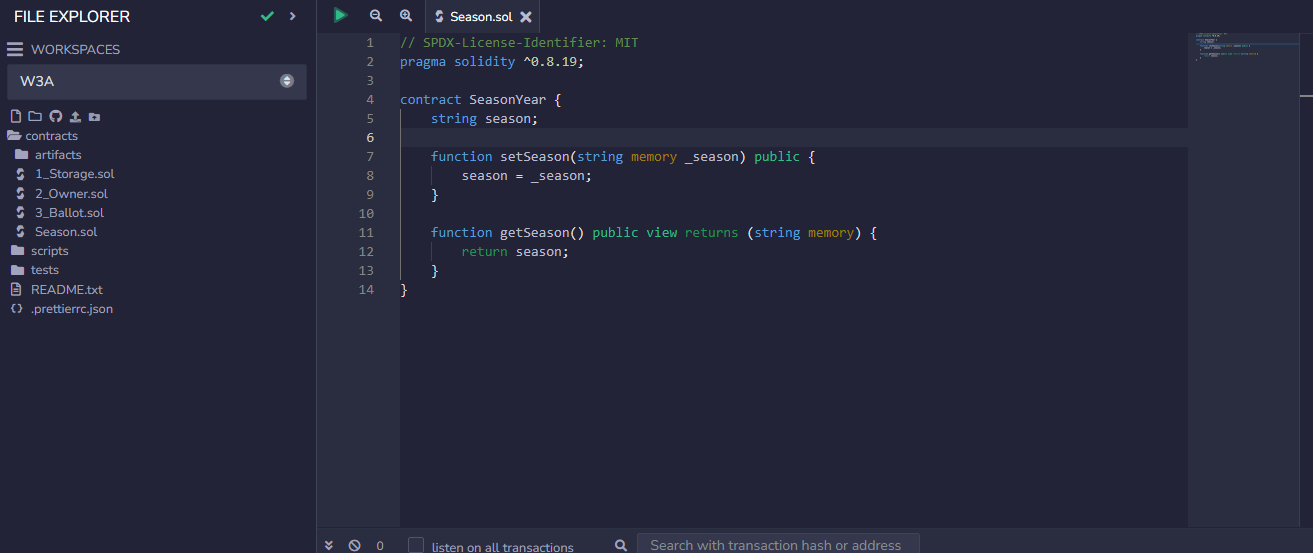Click the upload file icon
Image resolution: width=1313 pixels, height=553 pixels.
tap(75, 117)
